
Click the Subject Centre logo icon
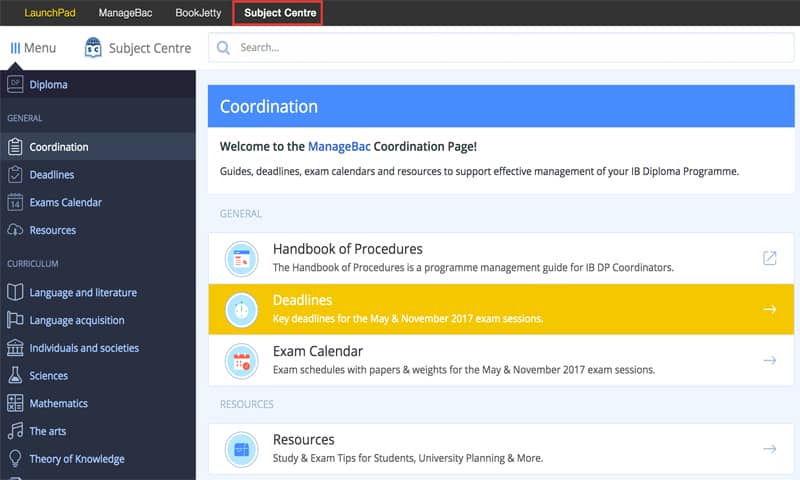click(93, 48)
